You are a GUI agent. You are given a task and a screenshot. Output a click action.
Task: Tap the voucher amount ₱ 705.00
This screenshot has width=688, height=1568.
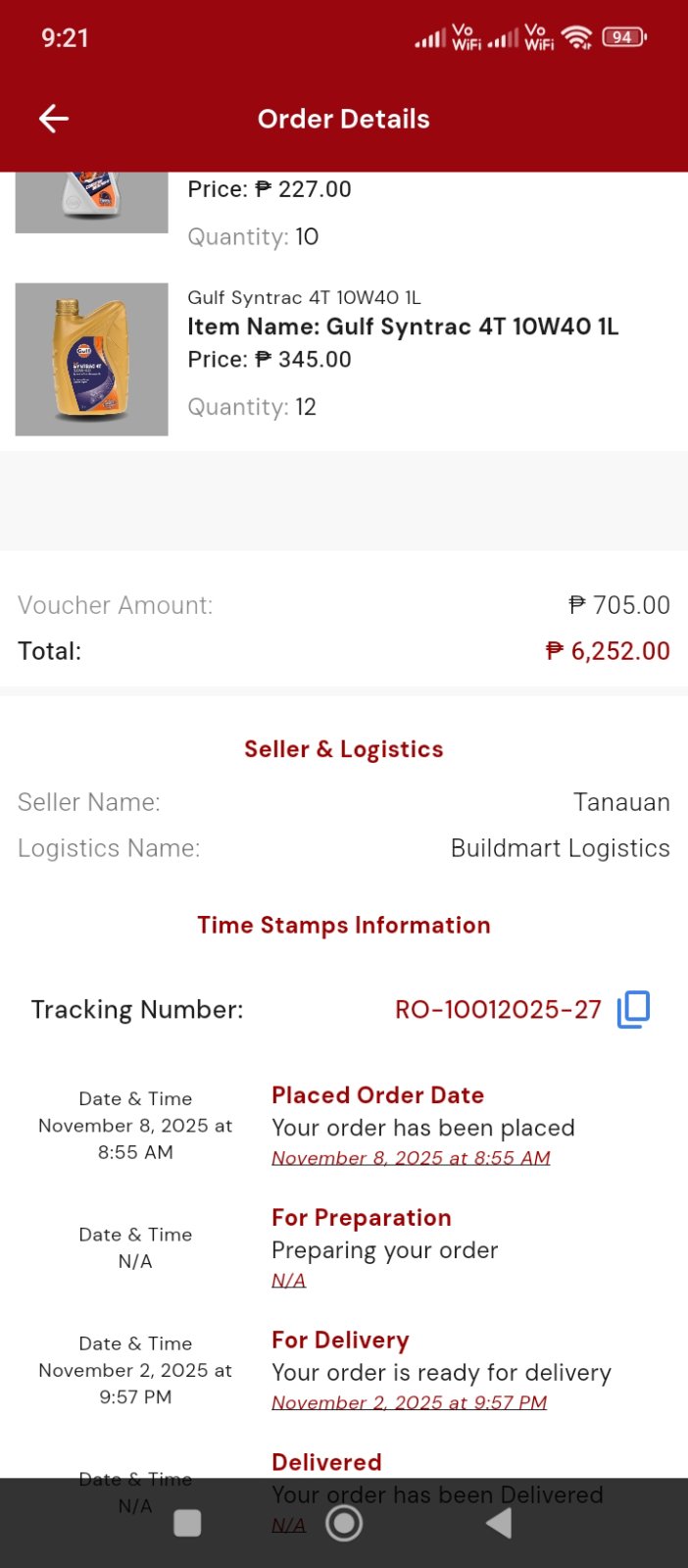coord(619,605)
